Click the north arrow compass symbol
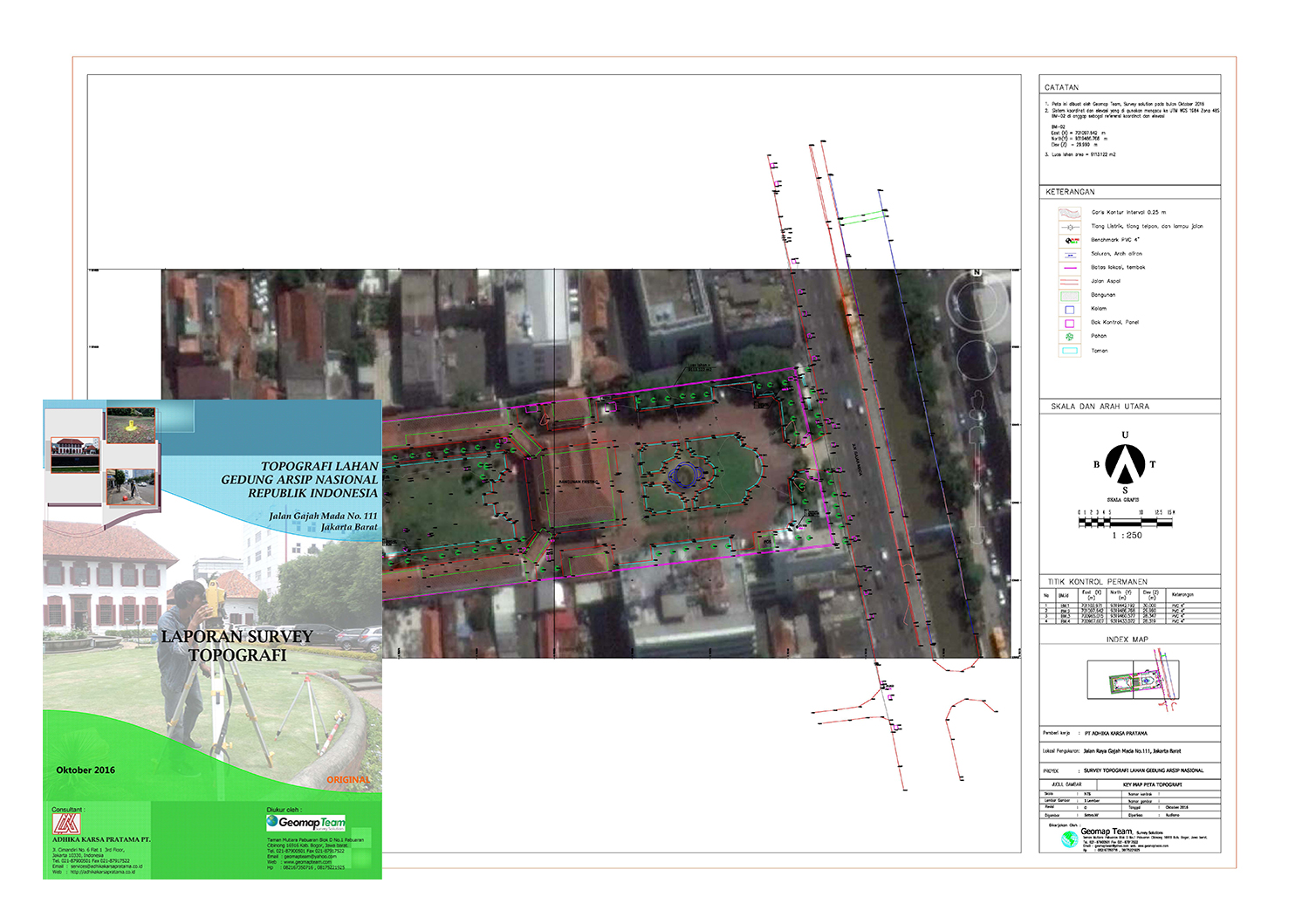The image size is (1309, 924). (1125, 463)
